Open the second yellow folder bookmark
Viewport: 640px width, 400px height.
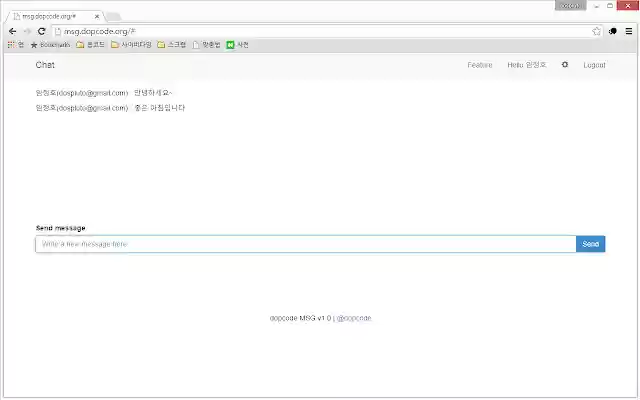(131, 44)
